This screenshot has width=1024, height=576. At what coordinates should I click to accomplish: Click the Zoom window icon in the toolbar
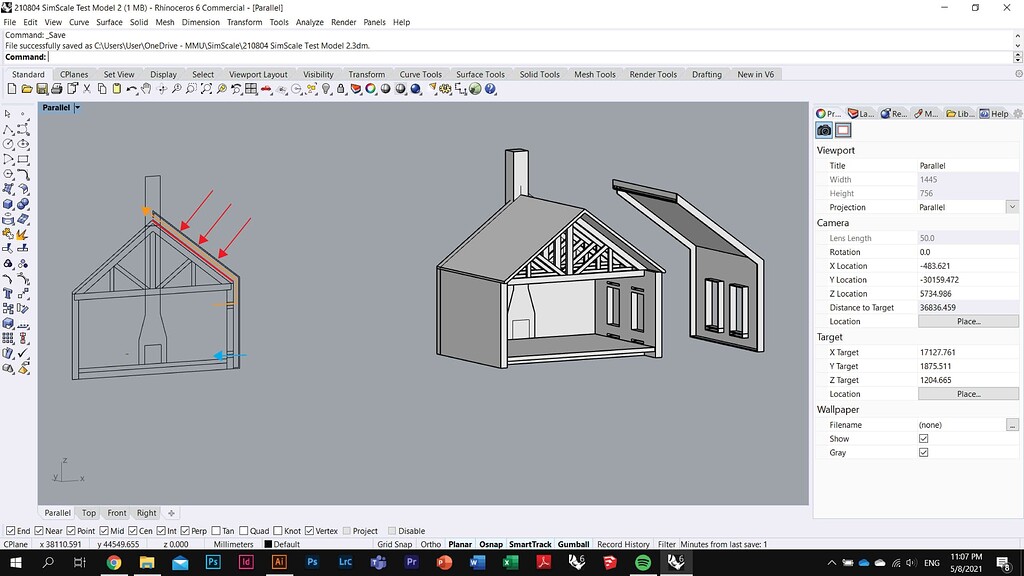coord(191,89)
